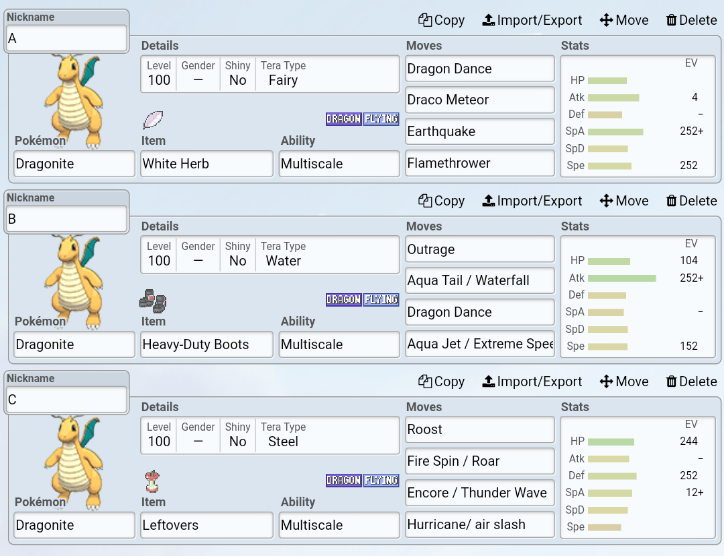Select the White Herb item field

point(206,163)
